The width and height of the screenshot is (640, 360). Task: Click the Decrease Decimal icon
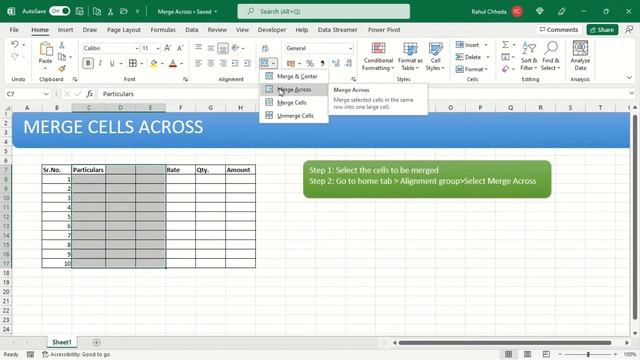pos(348,63)
